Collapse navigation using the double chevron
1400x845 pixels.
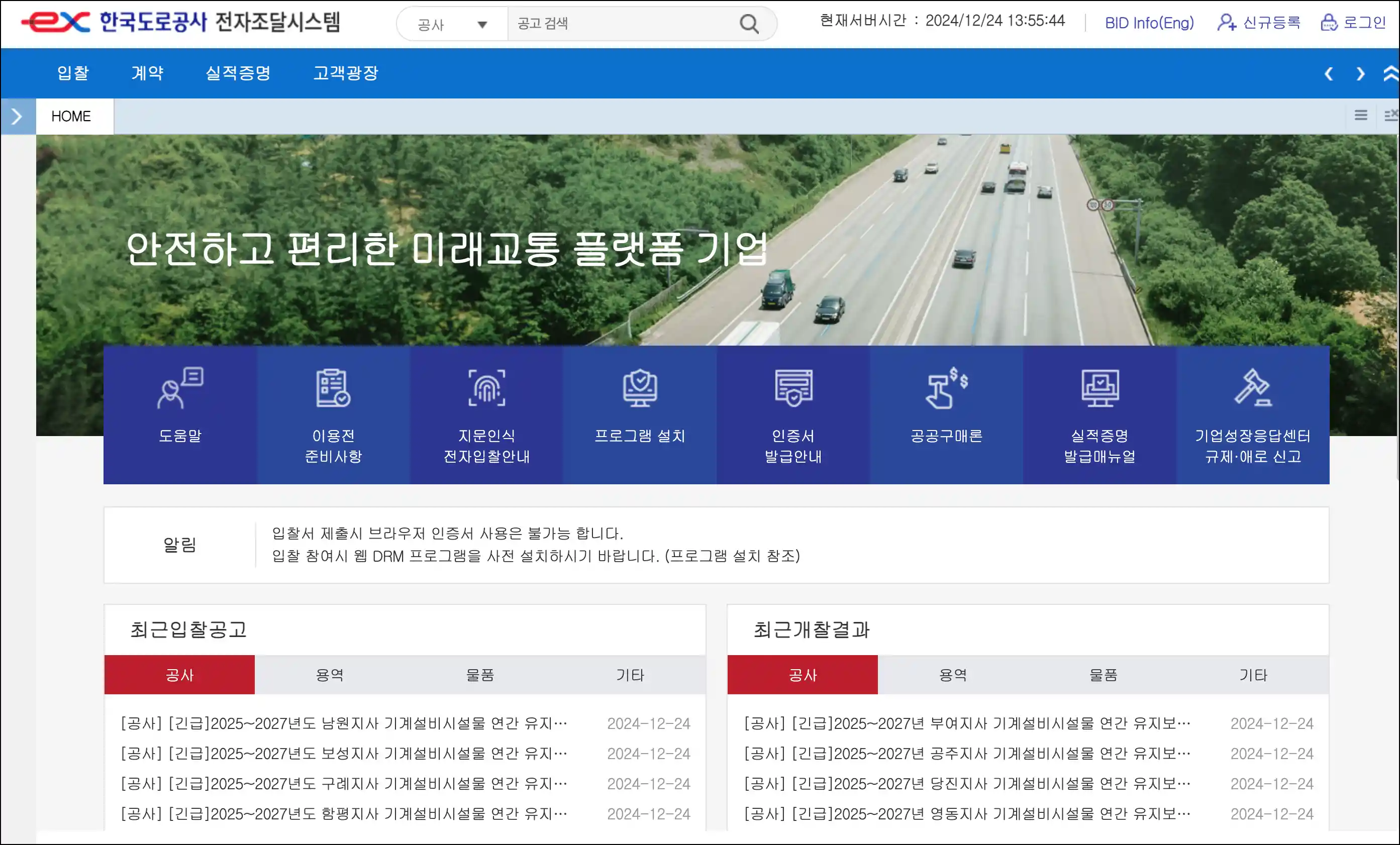tap(1391, 73)
